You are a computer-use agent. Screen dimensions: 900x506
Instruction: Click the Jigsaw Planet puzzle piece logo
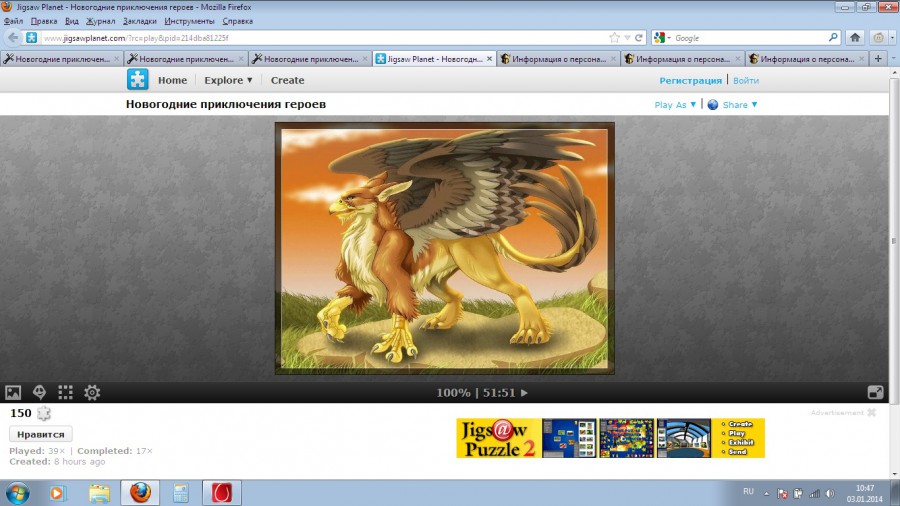(138, 79)
